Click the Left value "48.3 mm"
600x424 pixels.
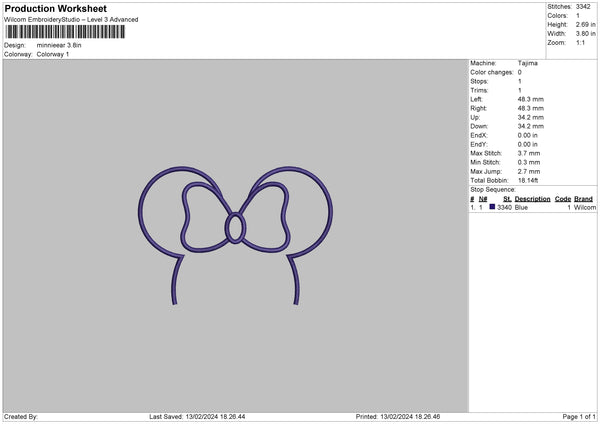531,99
